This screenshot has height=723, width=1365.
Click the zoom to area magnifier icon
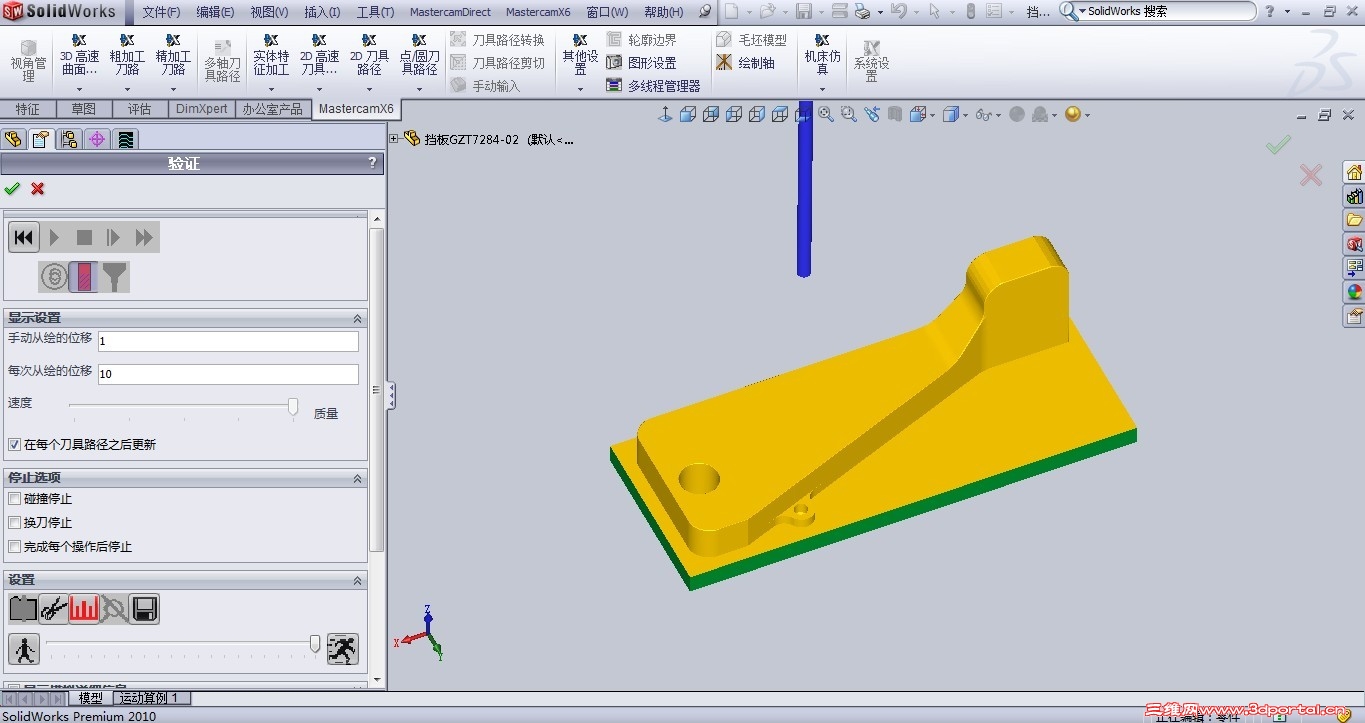[x=849, y=114]
